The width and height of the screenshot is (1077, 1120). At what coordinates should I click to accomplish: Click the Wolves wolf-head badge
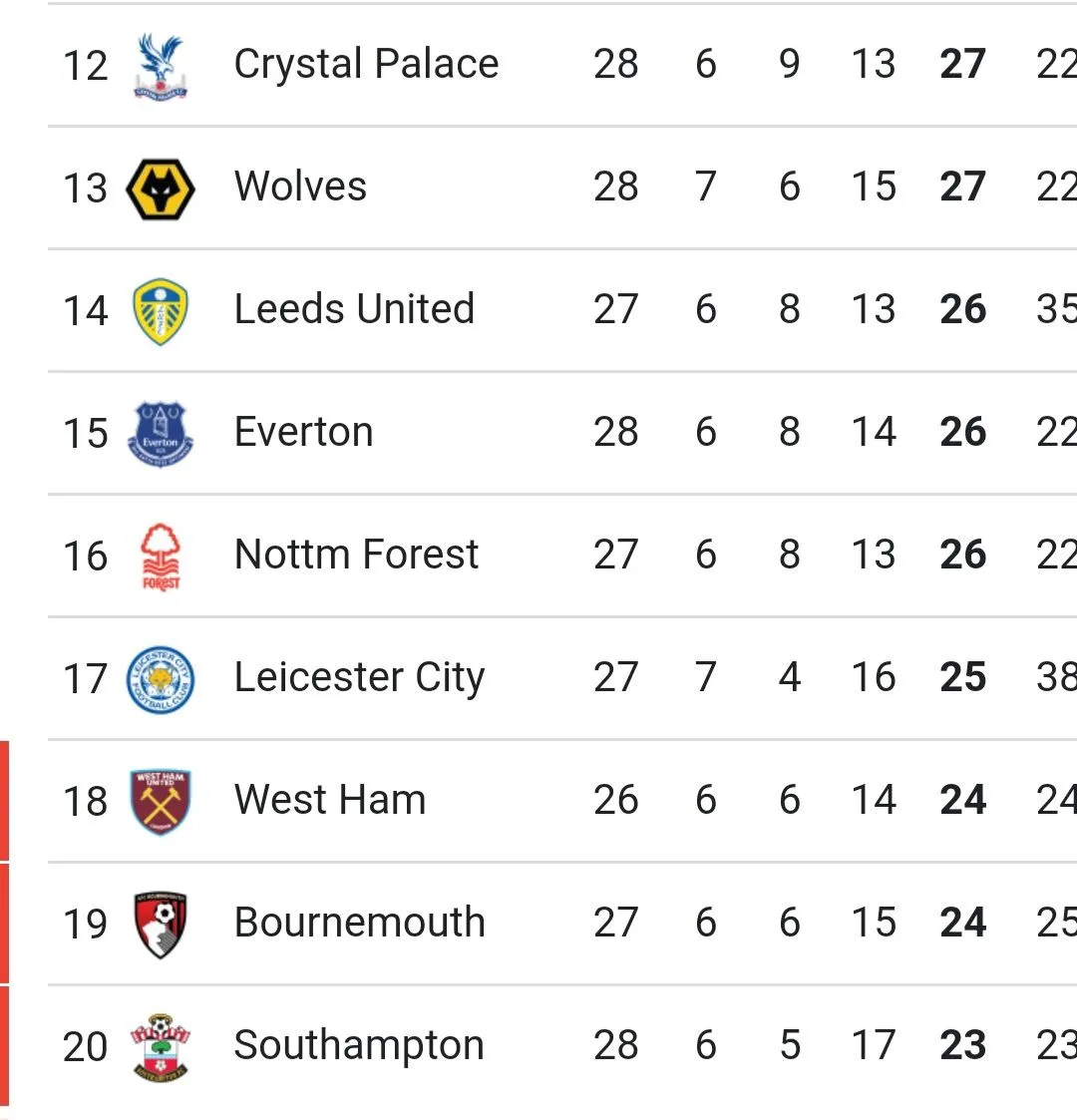pyautogui.click(x=161, y=187)
